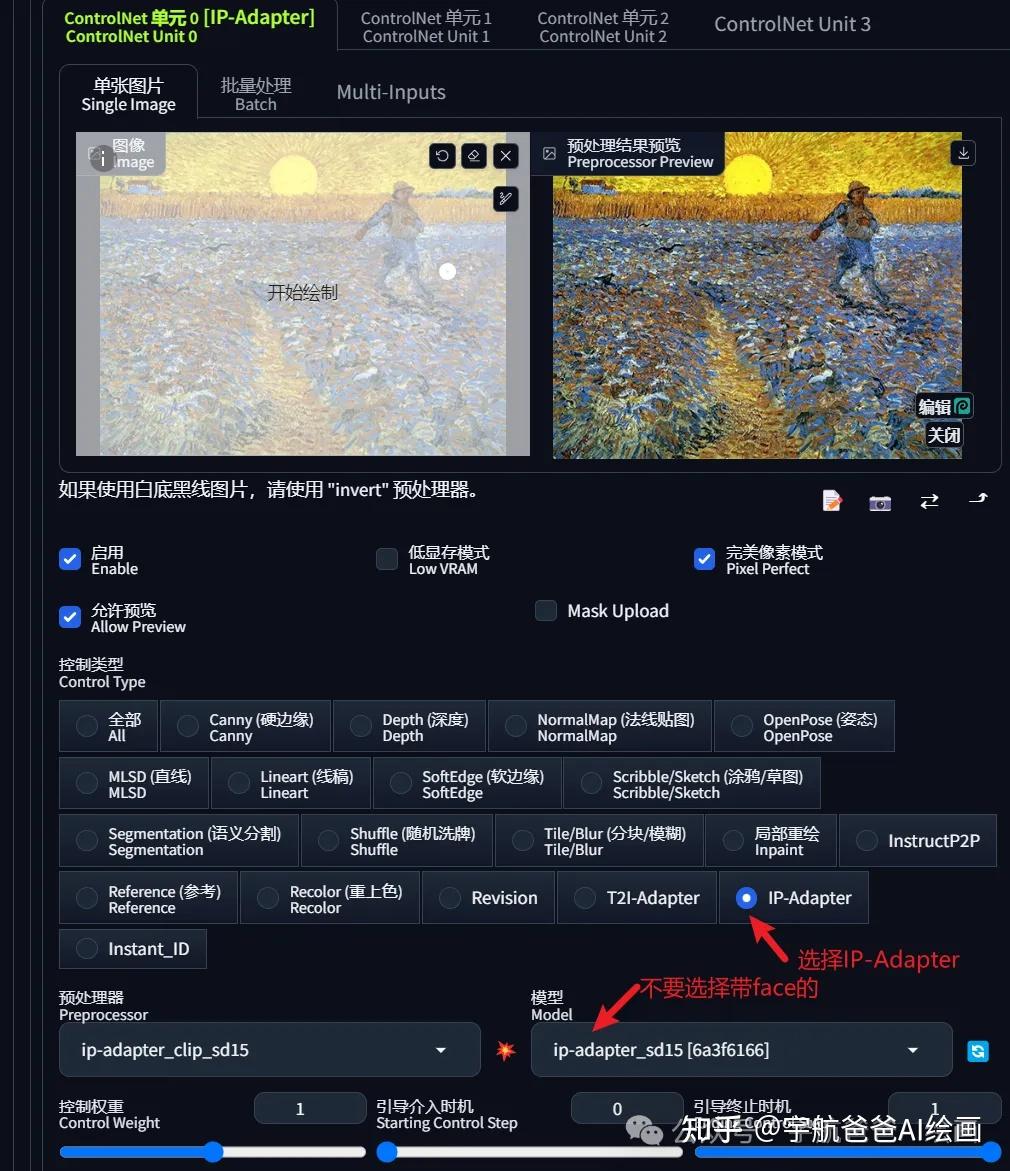Switch to ControlNet Unit 3 tab
This screenshot has width=1010, height=1171.
pyautogui.click(x=793, y=25)
